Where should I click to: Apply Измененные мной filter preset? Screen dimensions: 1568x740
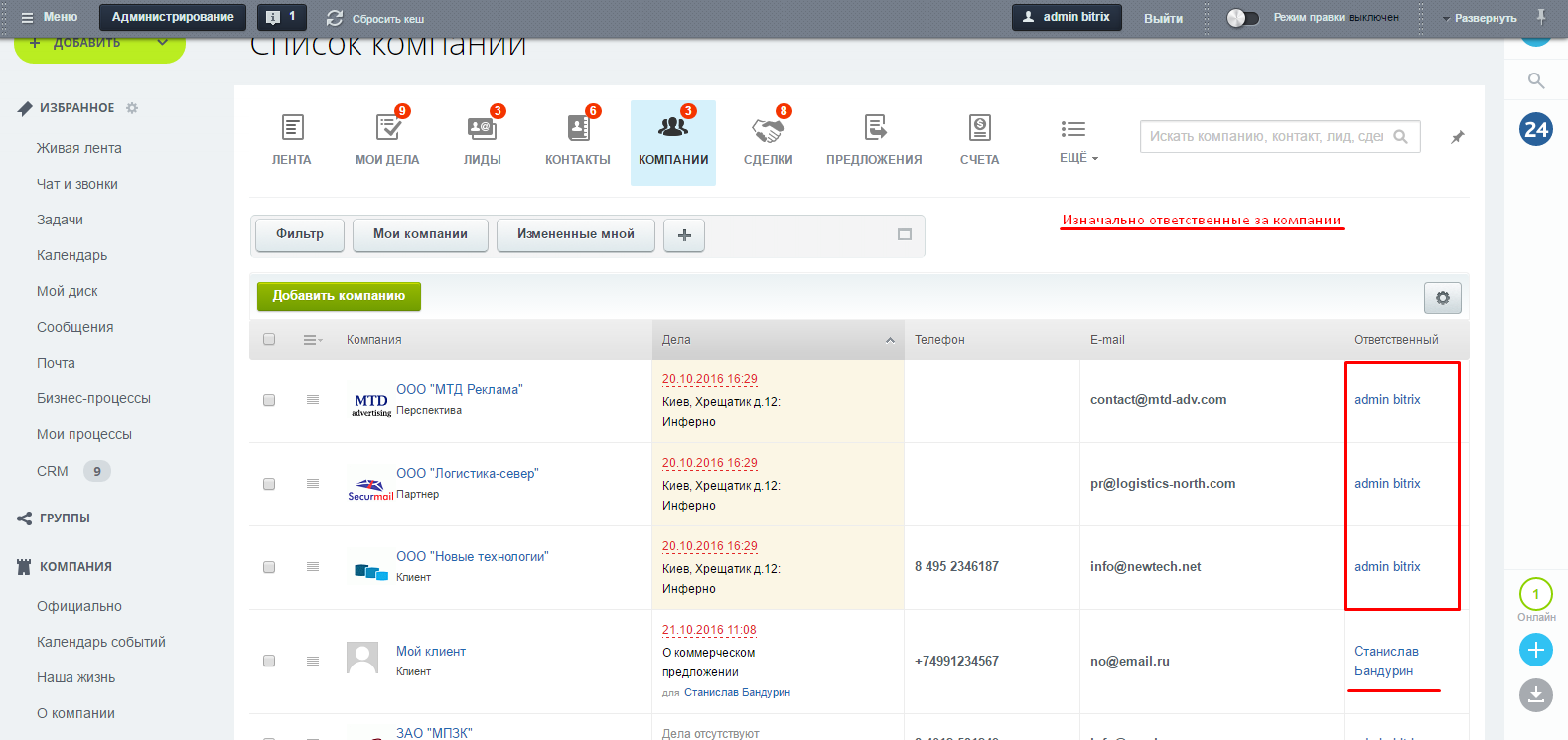[576, 235]
